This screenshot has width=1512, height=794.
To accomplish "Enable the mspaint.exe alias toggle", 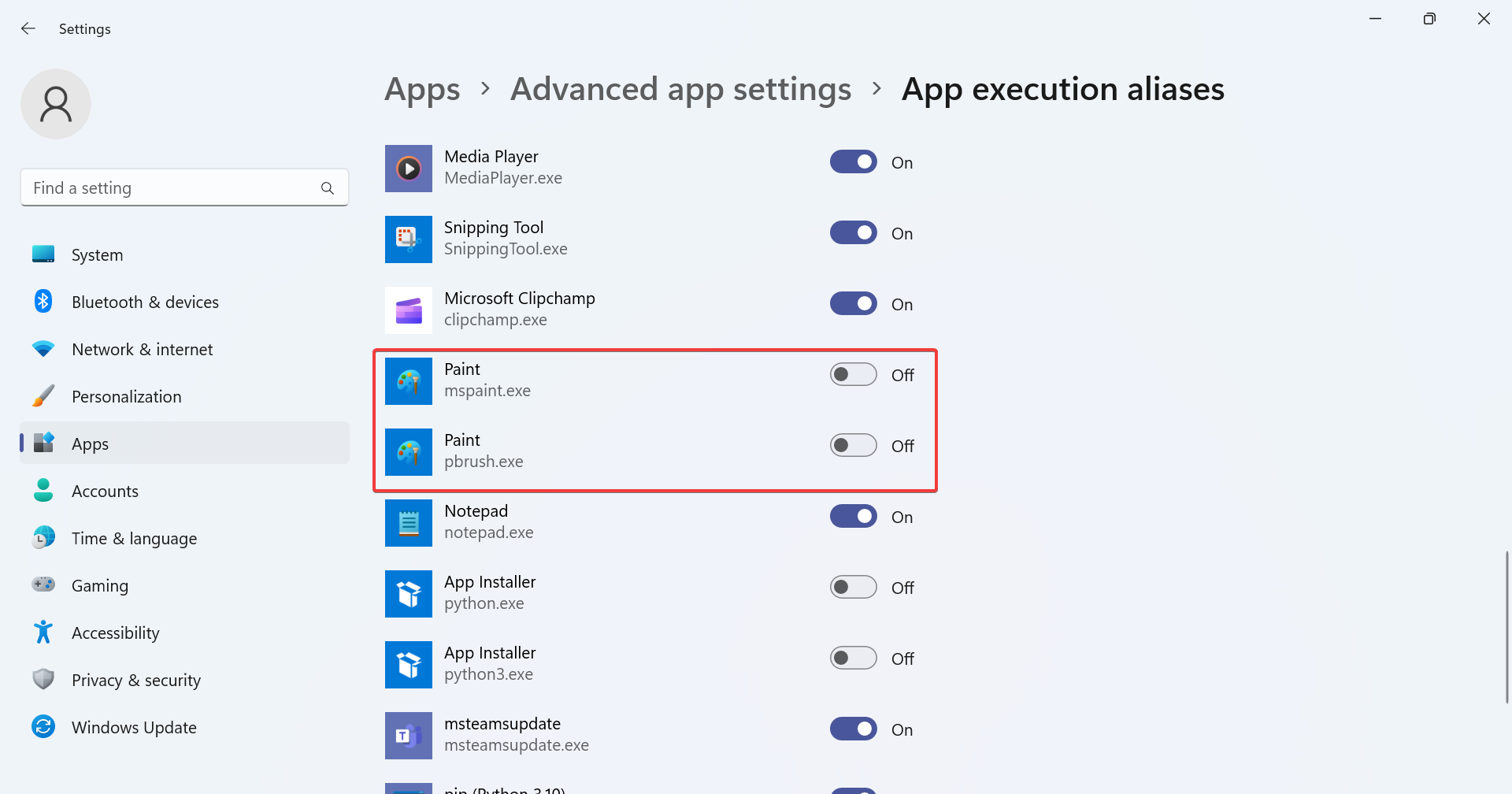I will click(x=853, y=375).
